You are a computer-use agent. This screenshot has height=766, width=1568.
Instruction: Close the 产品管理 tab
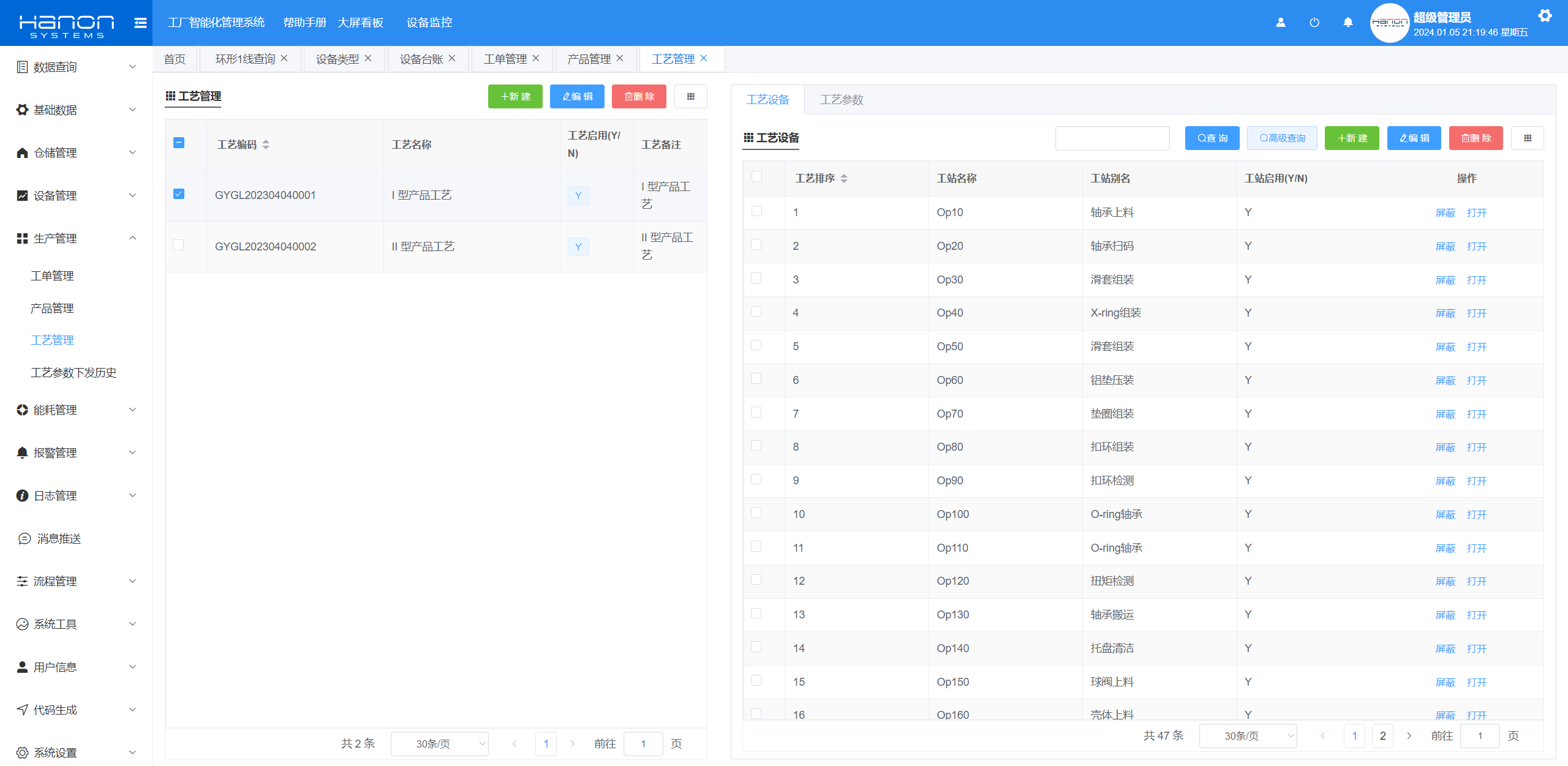point(620,58)
